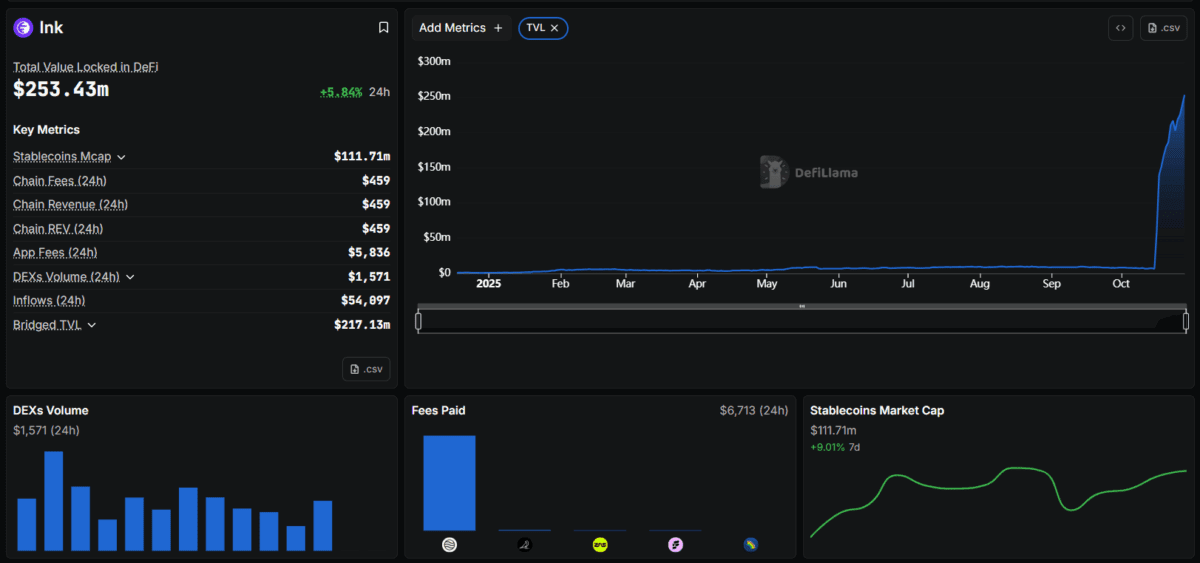Click the tallest bar in Fees Paid chart
Viewport: 1200px width, 563px height.
click(x=449, y=482)
